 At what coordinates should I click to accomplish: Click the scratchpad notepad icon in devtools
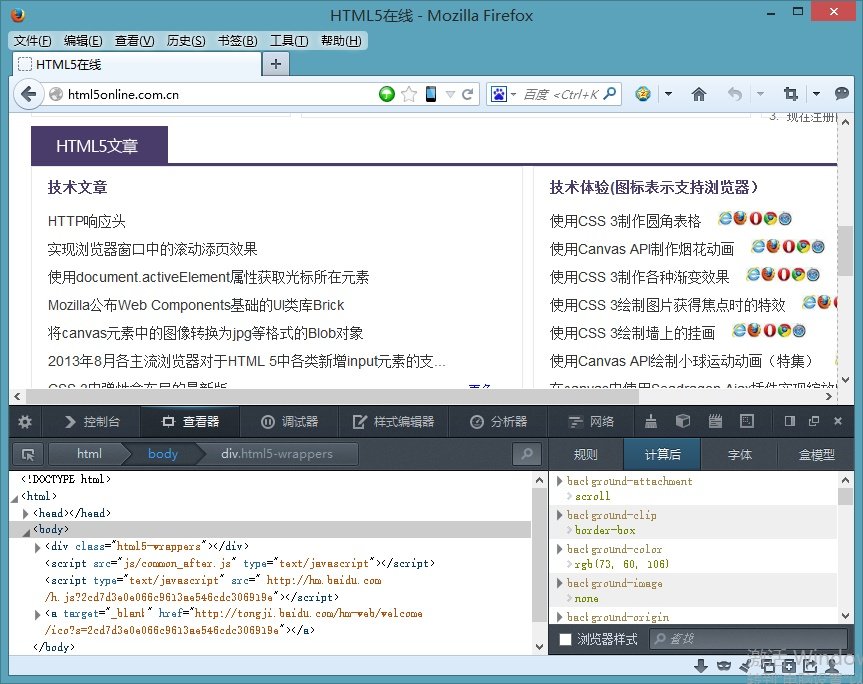tap(715, 422)
